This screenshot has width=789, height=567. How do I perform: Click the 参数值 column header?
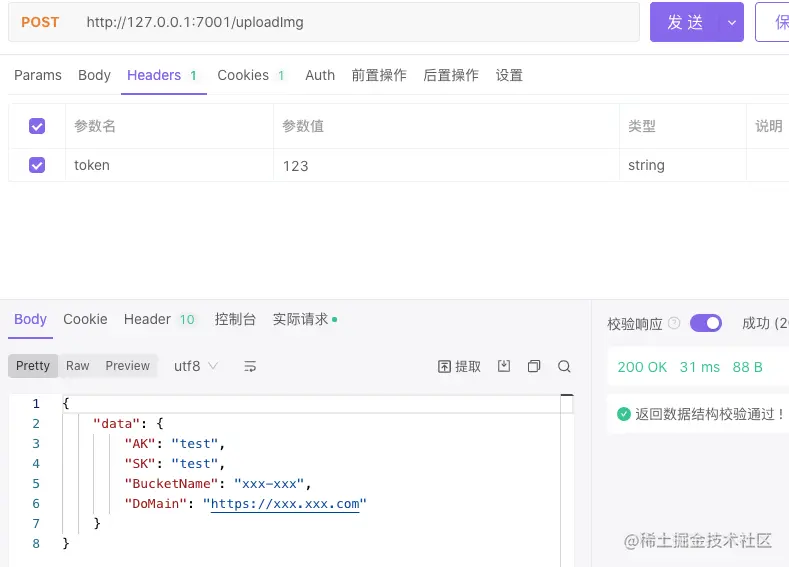[x=302, y=126]
